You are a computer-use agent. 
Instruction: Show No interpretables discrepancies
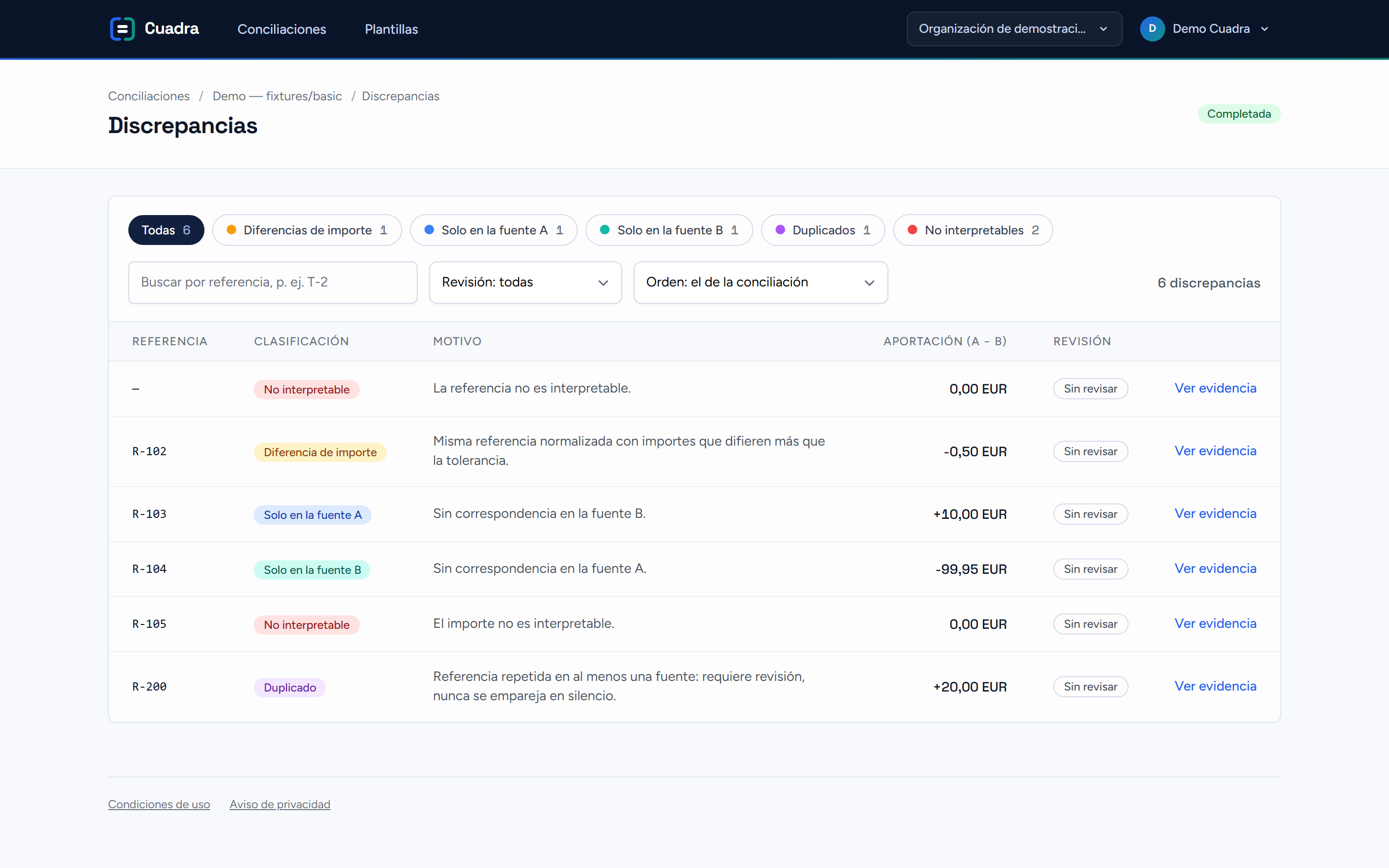[973, 230]
